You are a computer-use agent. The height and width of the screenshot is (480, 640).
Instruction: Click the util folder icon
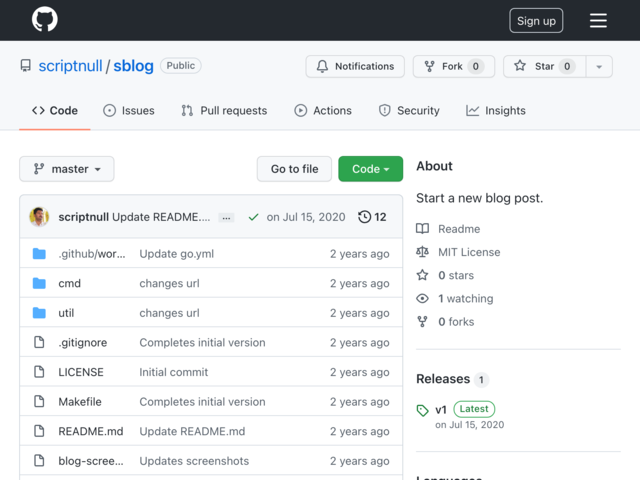coord(39,313)
